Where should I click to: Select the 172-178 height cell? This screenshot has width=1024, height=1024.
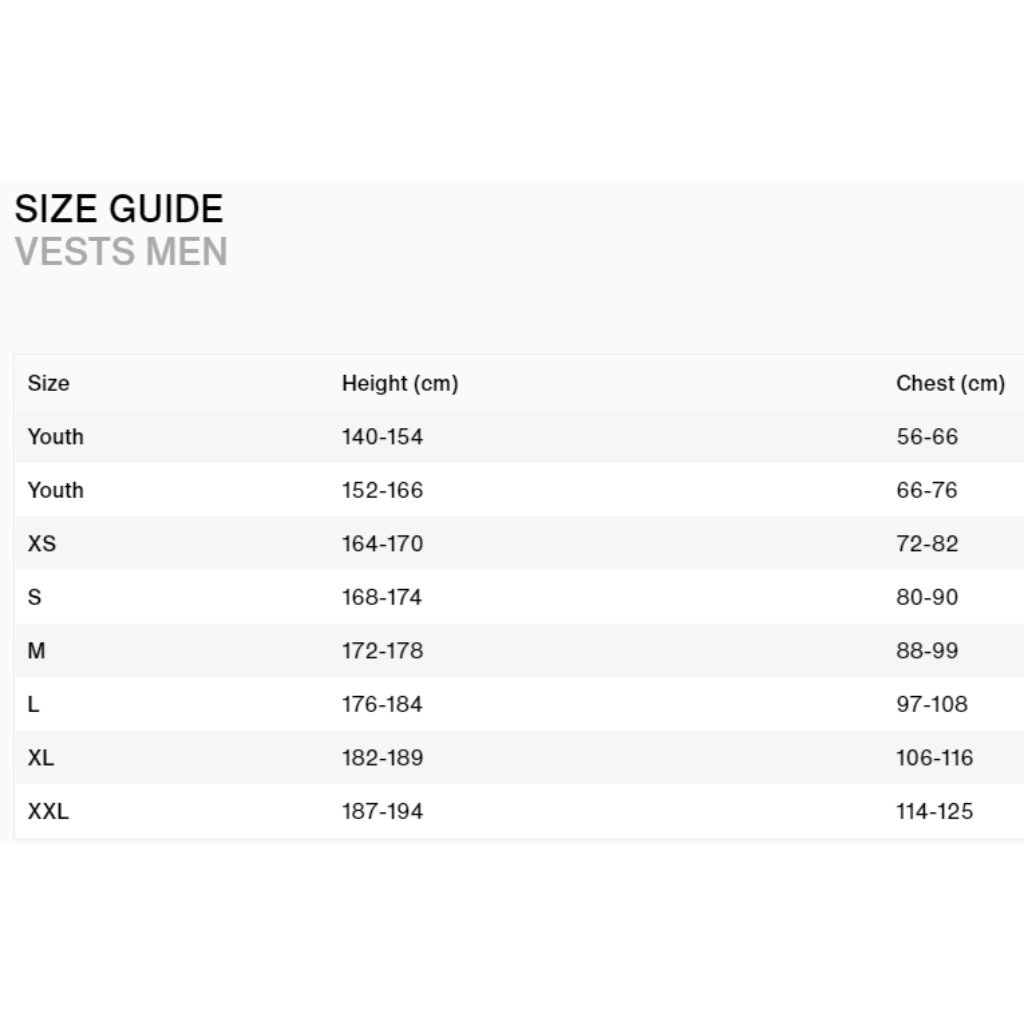point(382,651)
